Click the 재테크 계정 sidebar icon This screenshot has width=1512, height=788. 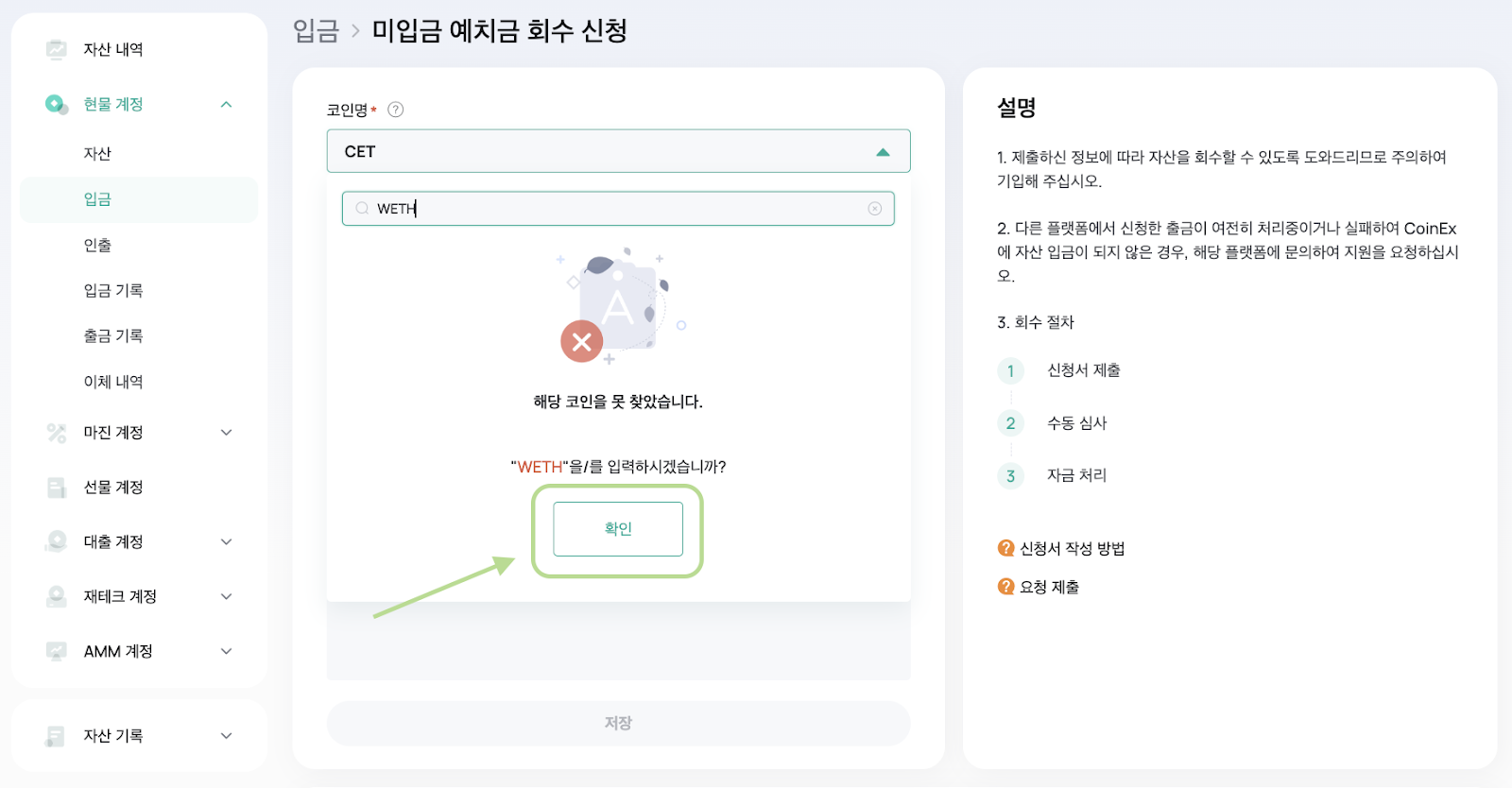(x=57, y=596)
